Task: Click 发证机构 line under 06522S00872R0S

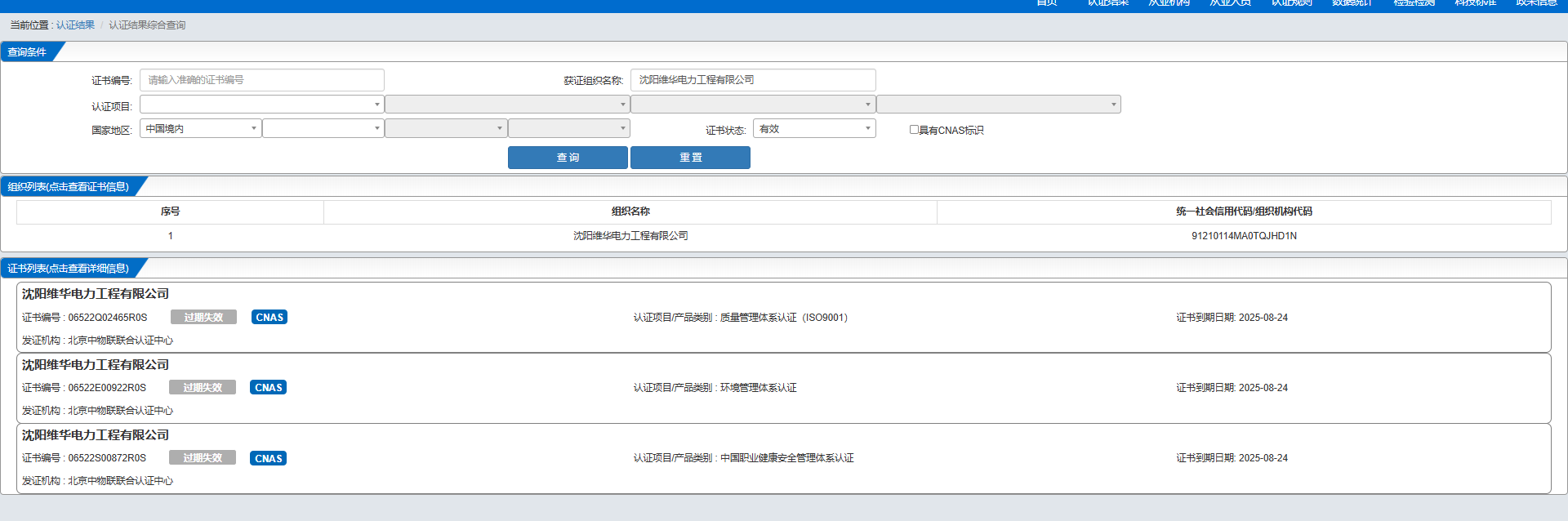Action: [x=97, y=481]
